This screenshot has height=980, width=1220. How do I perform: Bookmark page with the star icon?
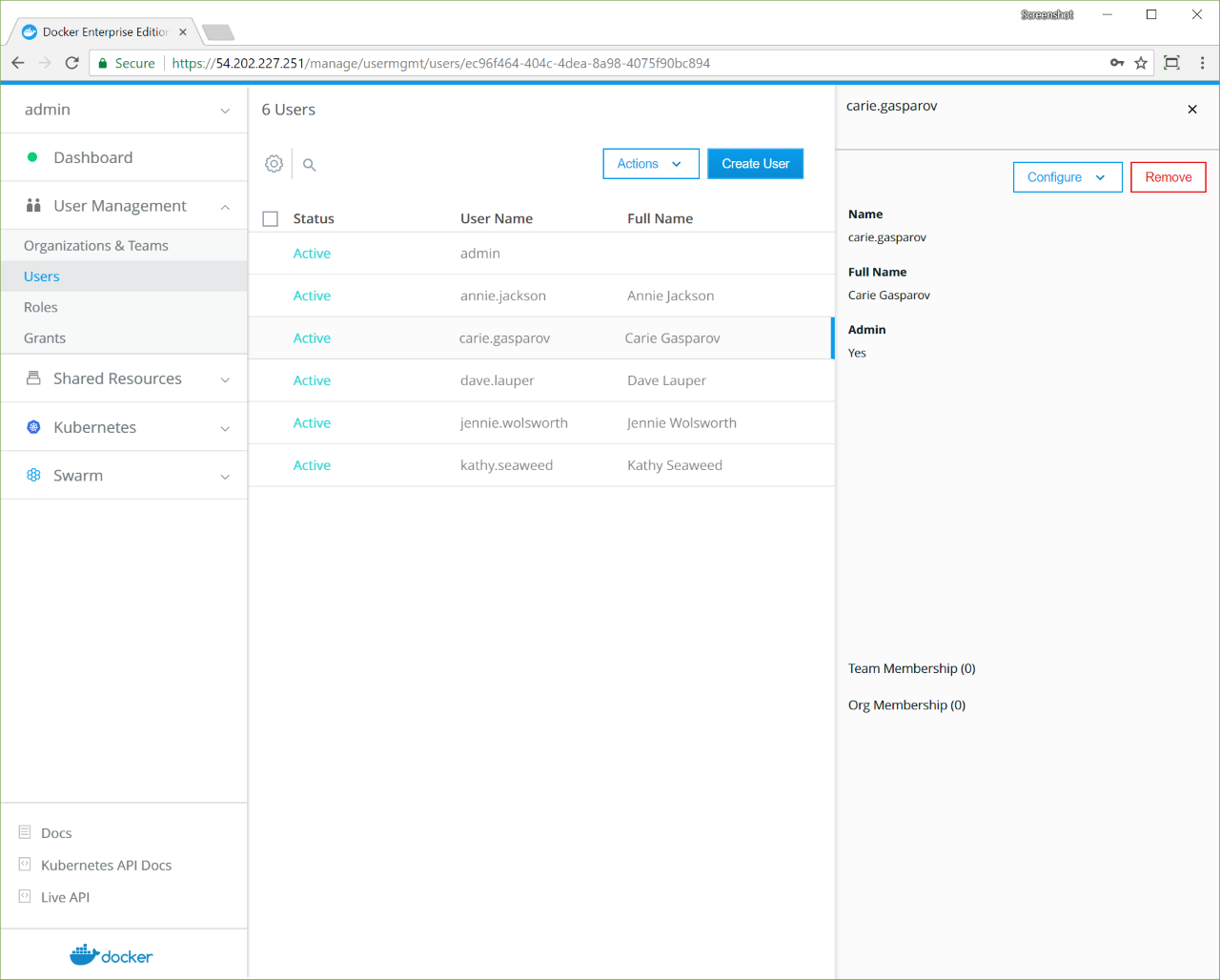point(1141,63)
